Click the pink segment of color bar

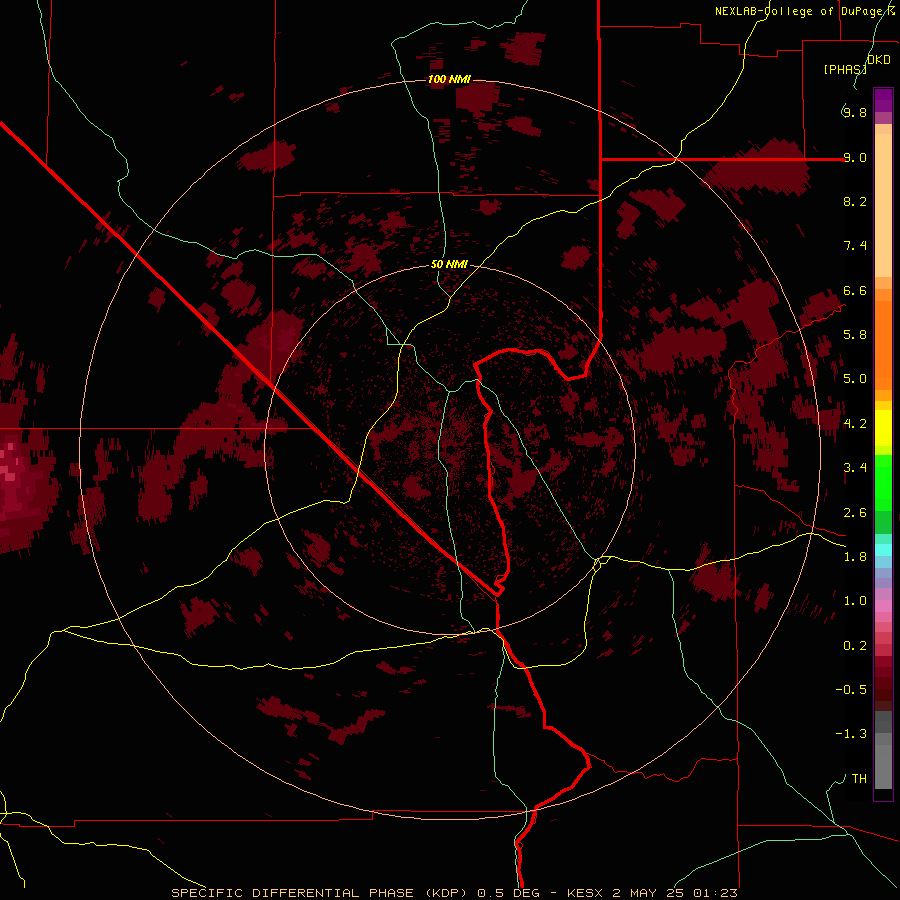(883, 606)
